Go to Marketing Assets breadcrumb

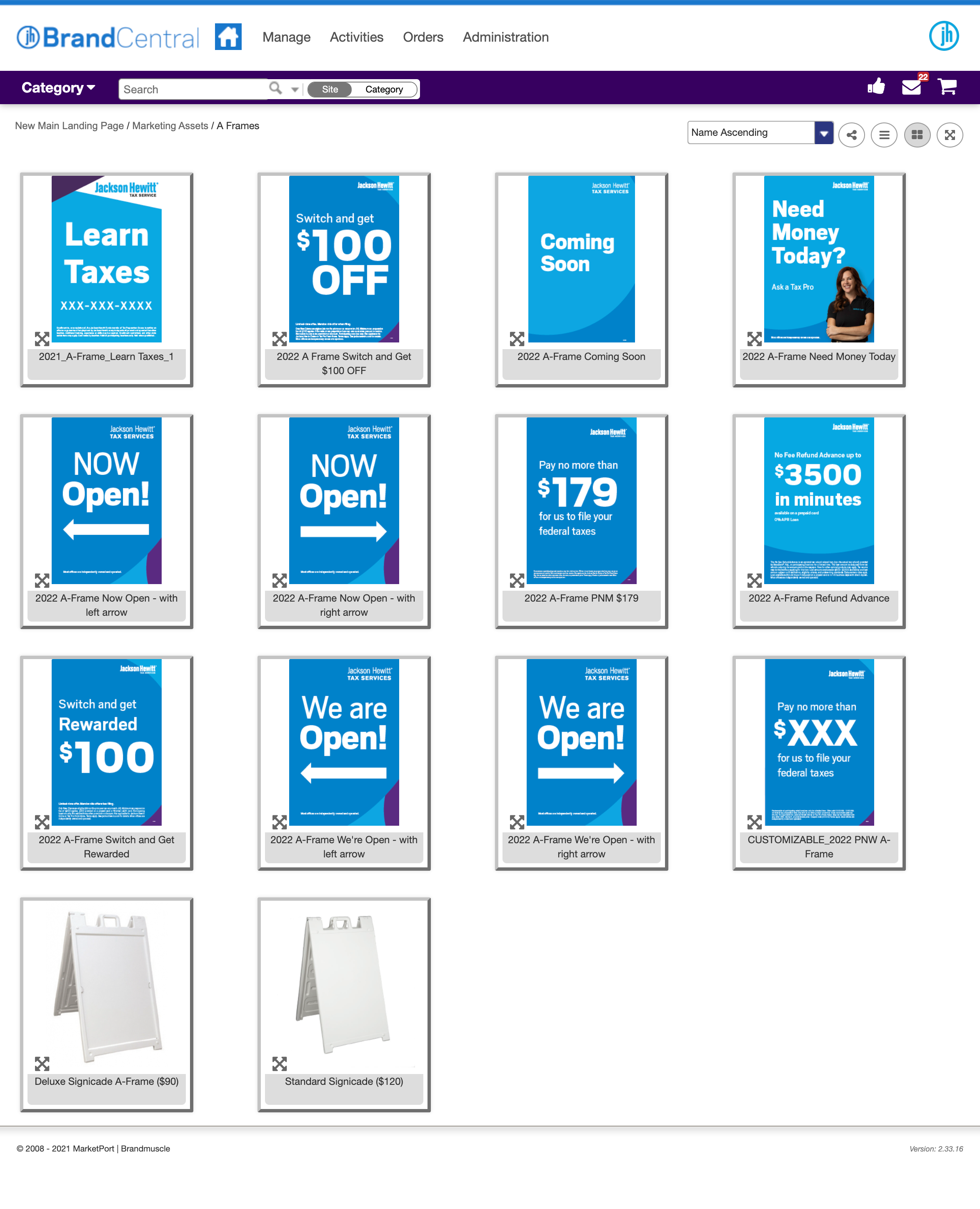point(170,126)
